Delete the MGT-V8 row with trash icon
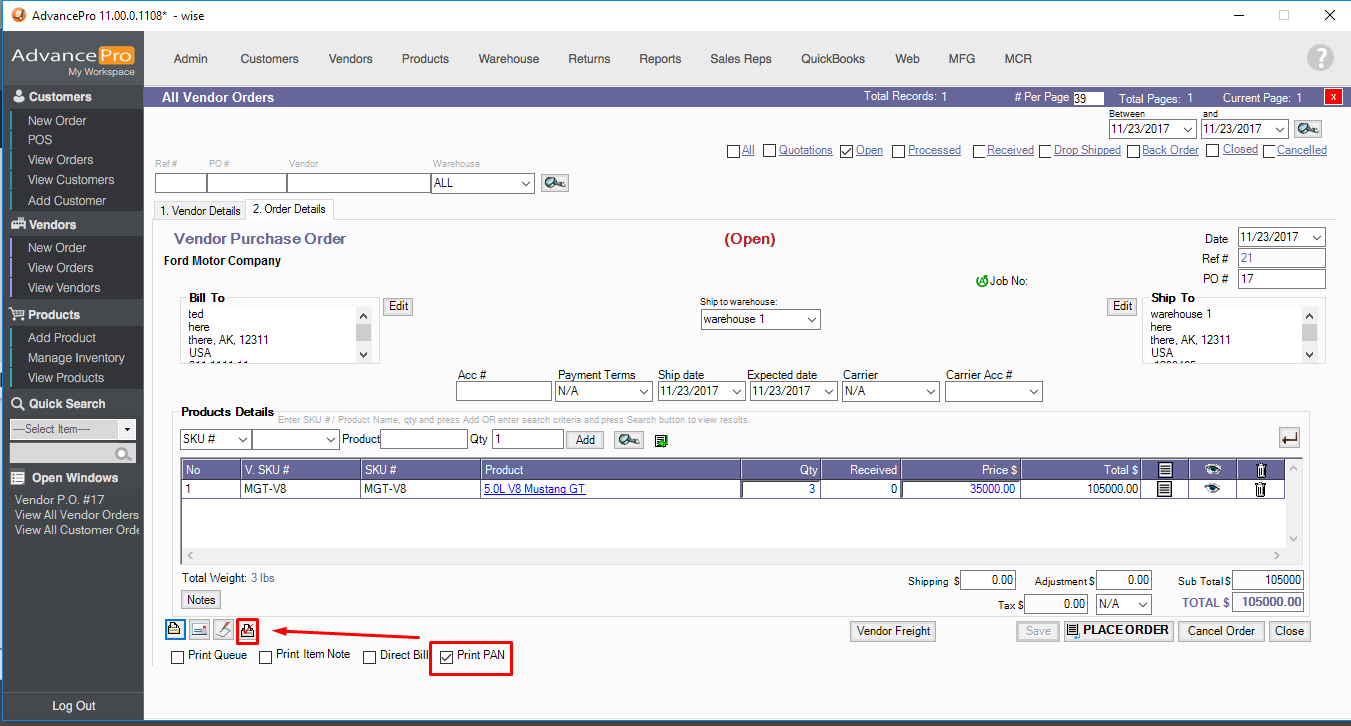This screenshot has width=1351, height=726. 1260,489
